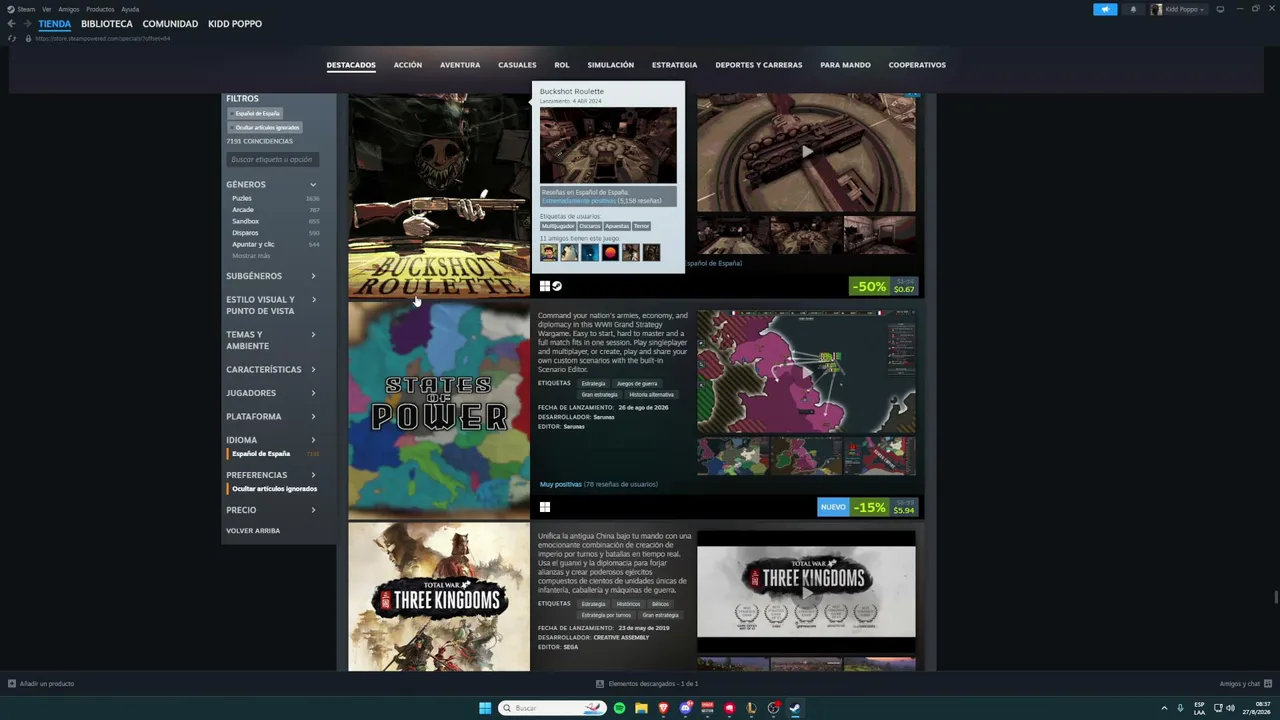Screen dimensions: 1280x720
Task: Open the Windows Start menu
Action: click(x=485, y=708)
